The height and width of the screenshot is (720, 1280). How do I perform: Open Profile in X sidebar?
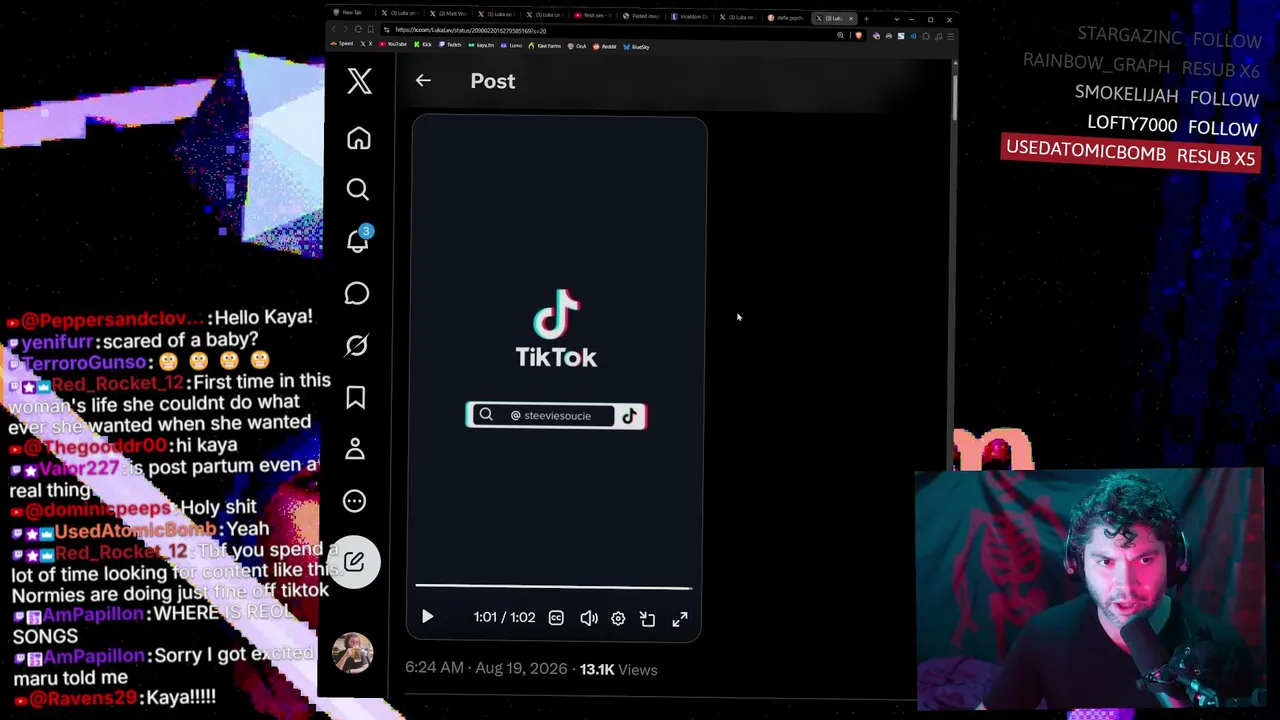point(355,448)
